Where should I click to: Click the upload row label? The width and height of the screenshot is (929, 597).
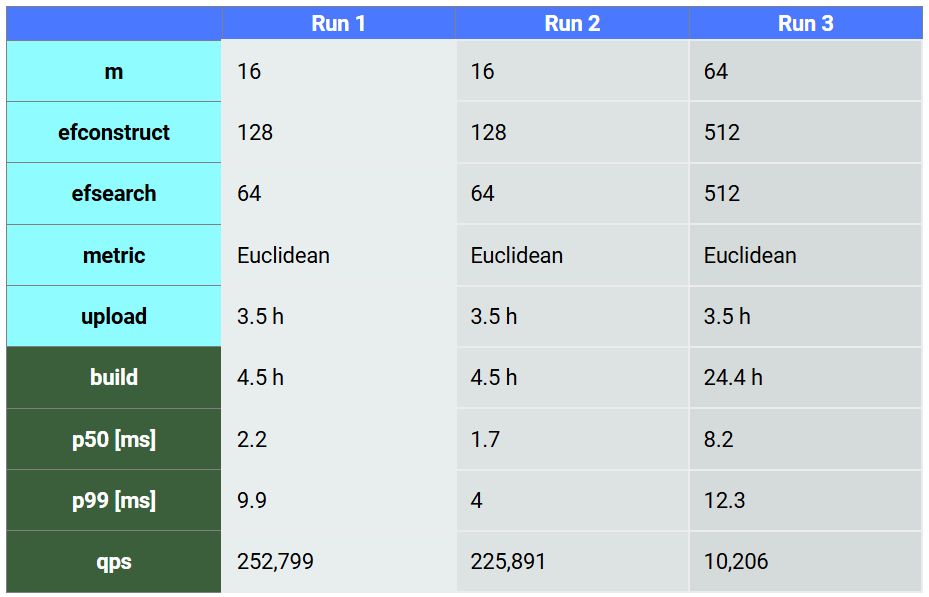click(114, 317)
